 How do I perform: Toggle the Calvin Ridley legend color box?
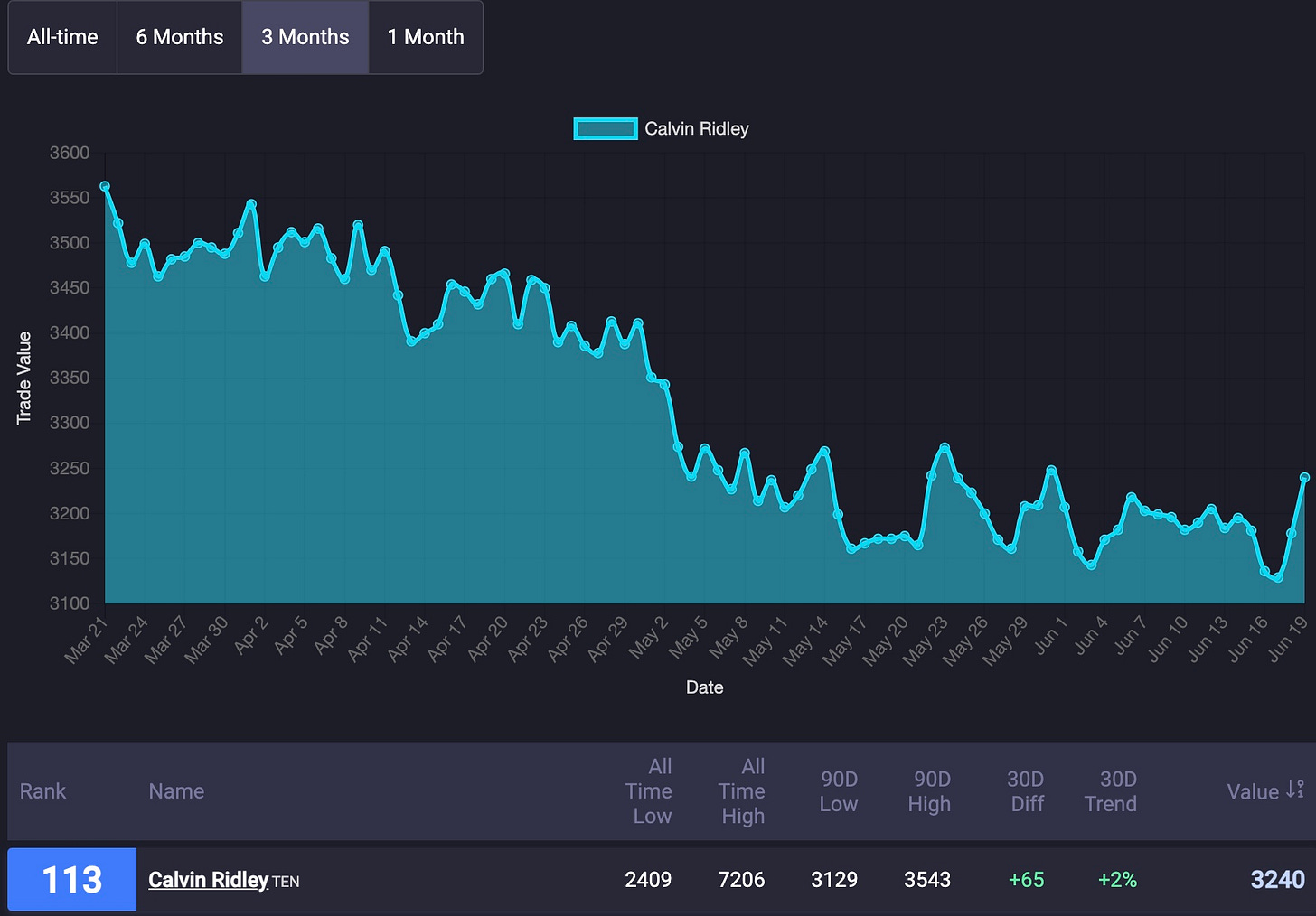pyautogui.click(x=605, y=129)
